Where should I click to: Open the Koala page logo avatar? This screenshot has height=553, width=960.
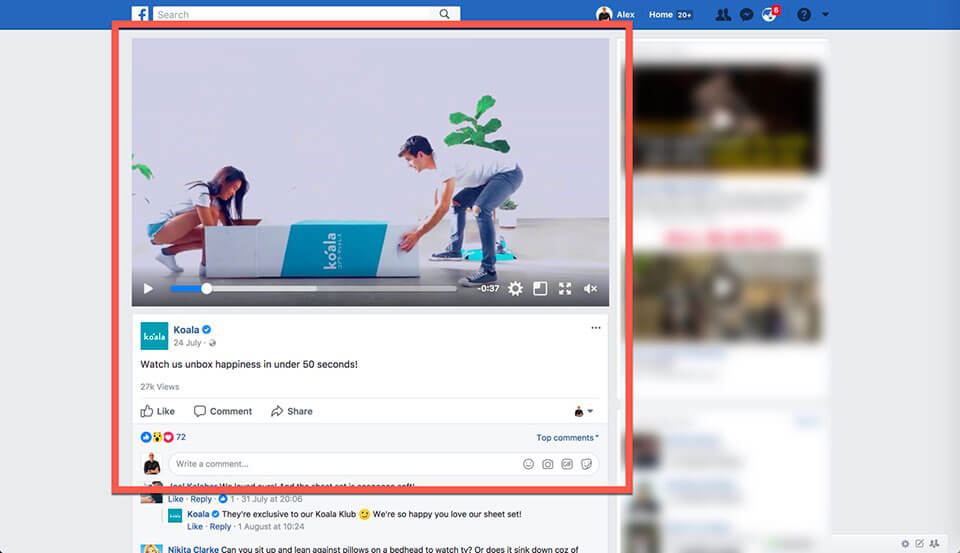pyautogui.click(x=154, y=336)
